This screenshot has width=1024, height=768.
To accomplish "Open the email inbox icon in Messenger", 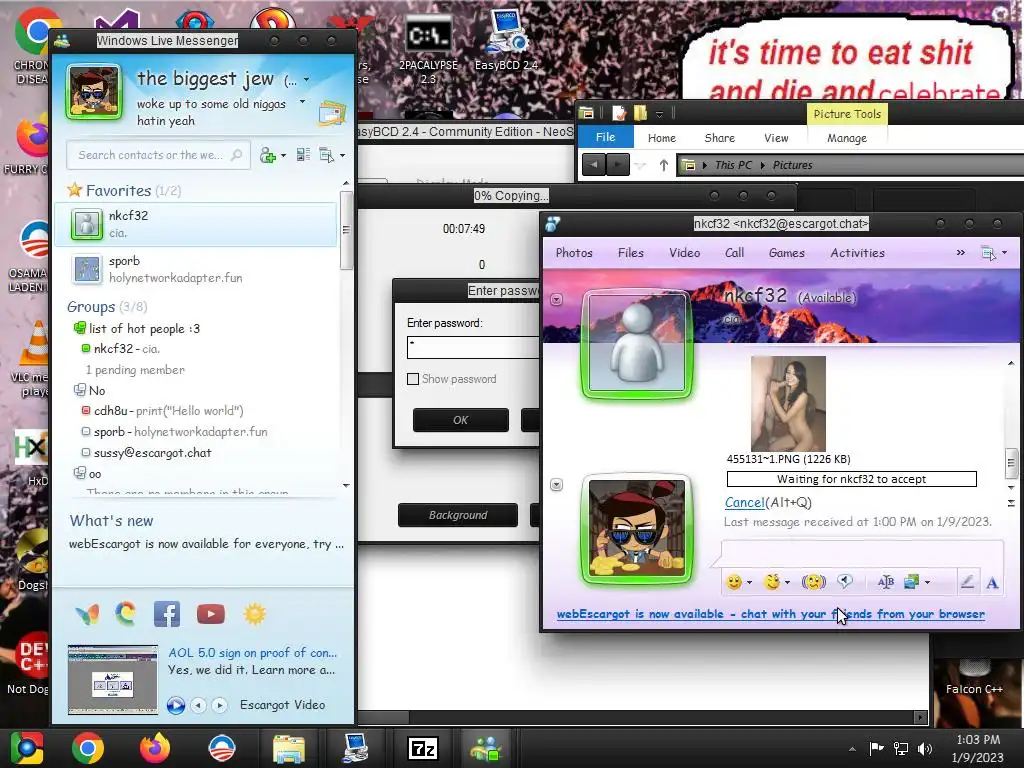I will tap(332, 114).
